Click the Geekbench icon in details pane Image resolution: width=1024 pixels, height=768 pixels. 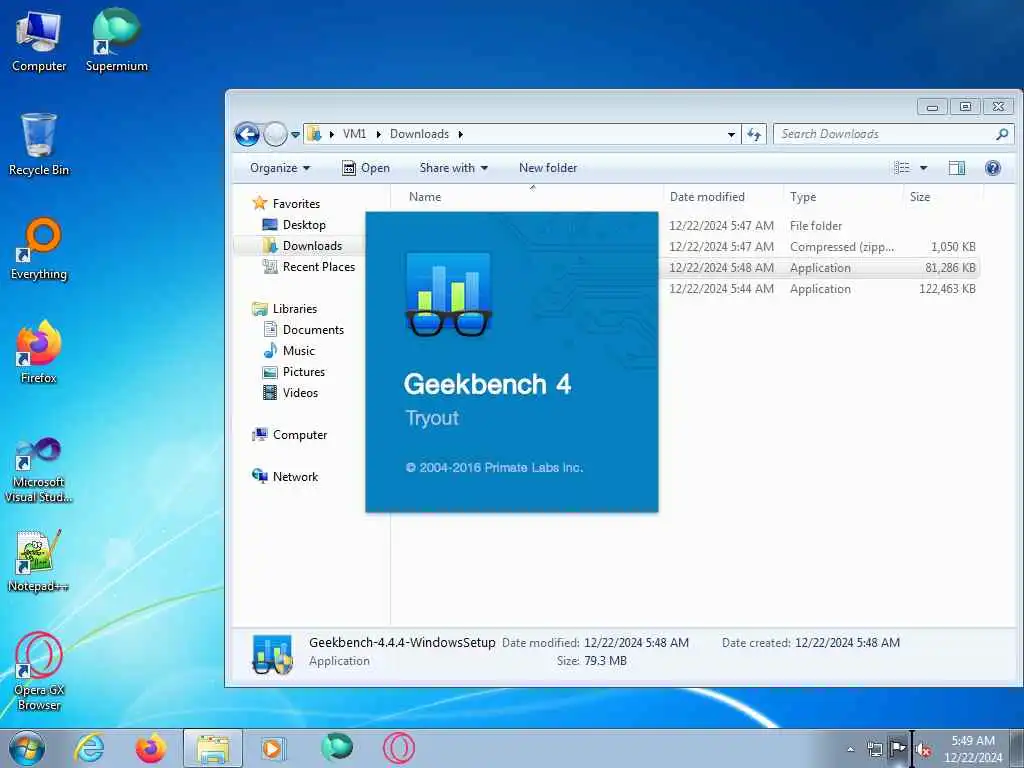click(x=272, y=653)
